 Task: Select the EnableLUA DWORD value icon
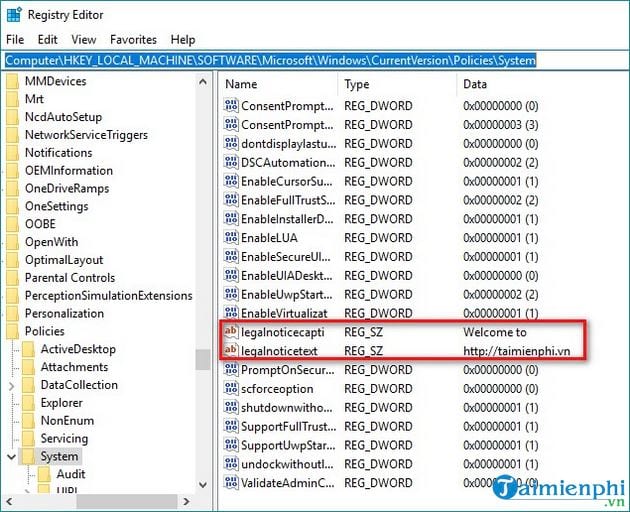click(x=230, y=238)
